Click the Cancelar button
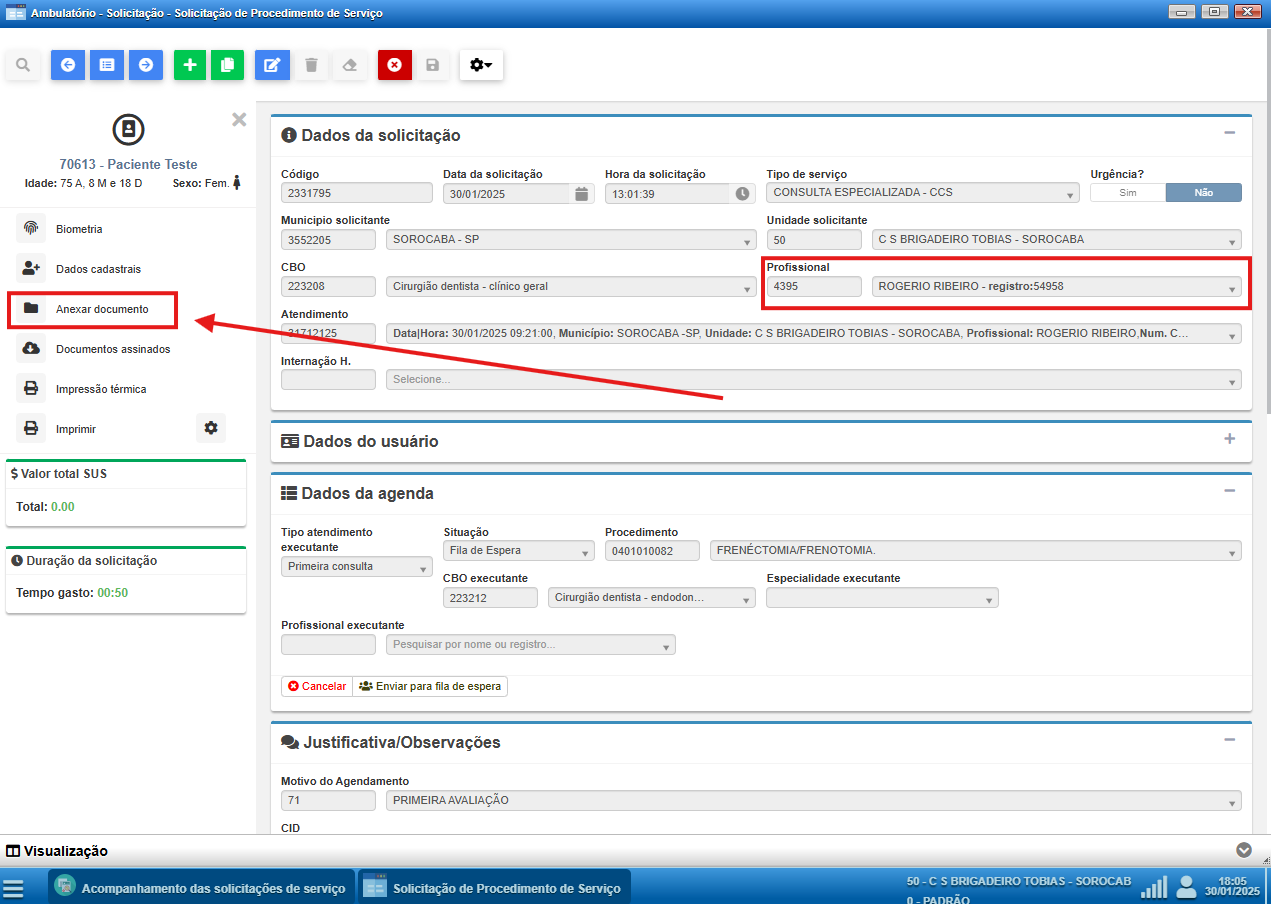 click(317, 686)
